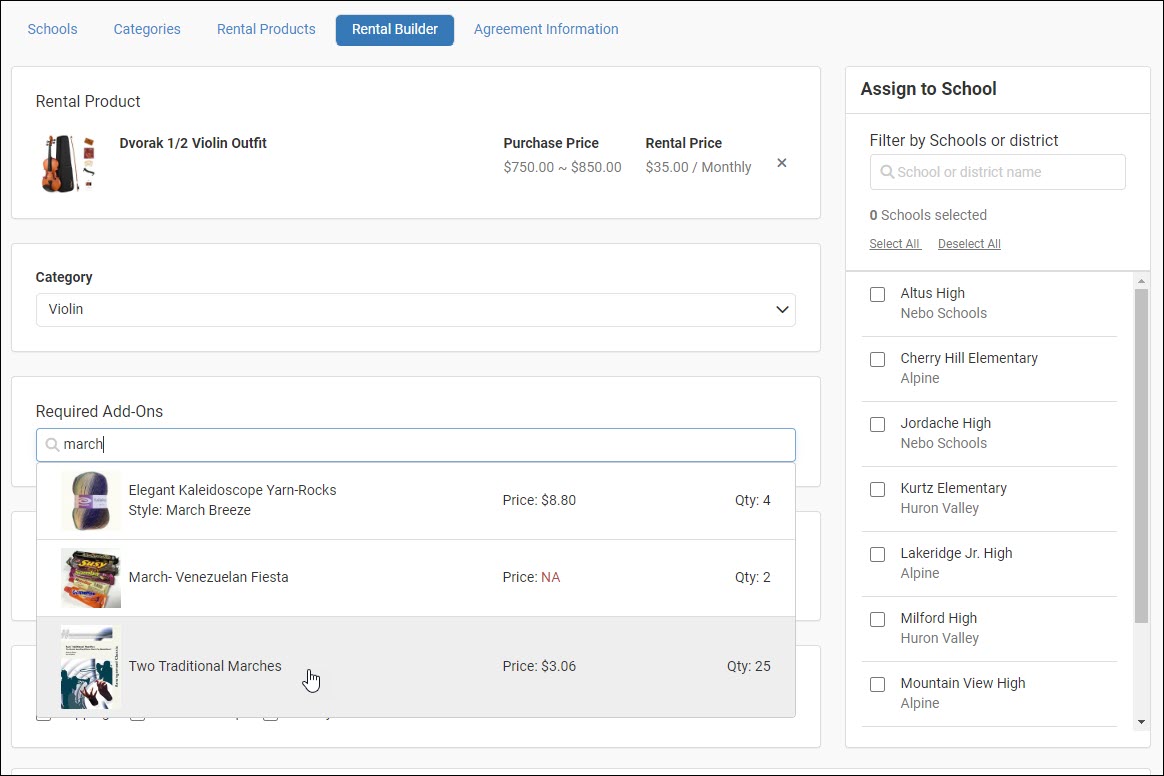Click the Required Add-Ons search field

[416, 444]
